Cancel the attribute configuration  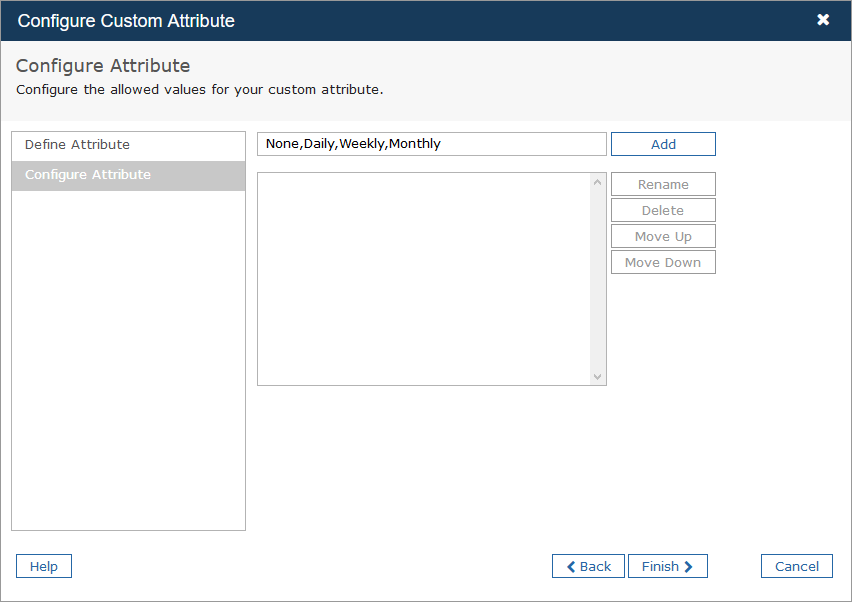point(797,566)
